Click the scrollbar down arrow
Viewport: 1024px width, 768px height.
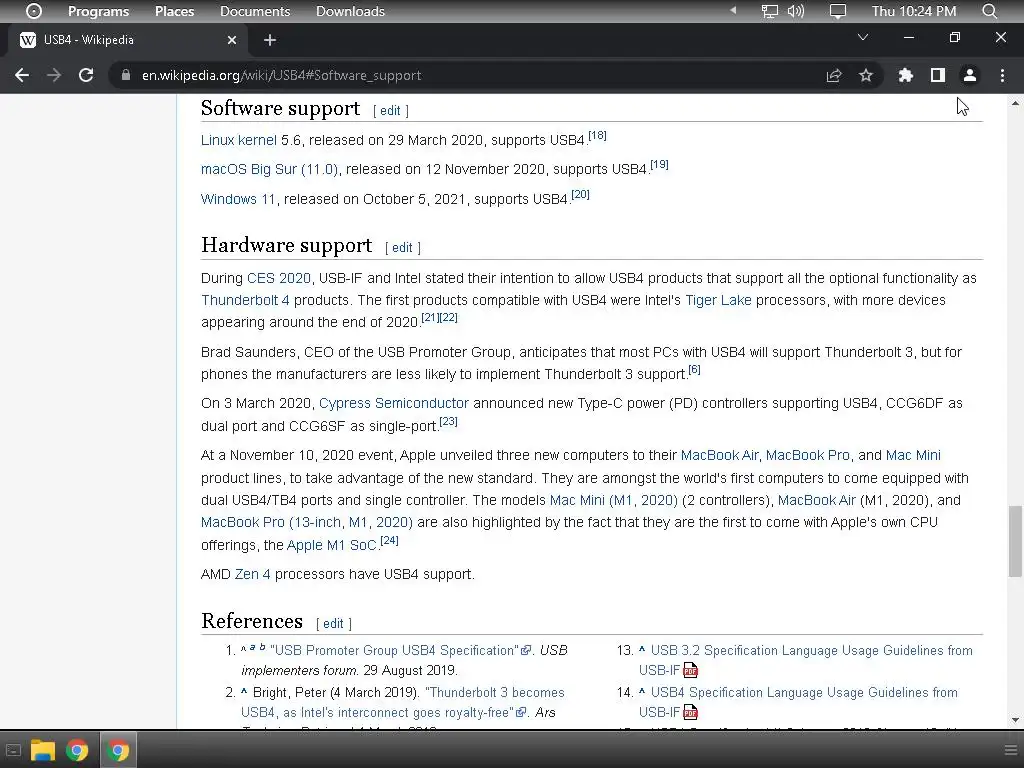1015,720
